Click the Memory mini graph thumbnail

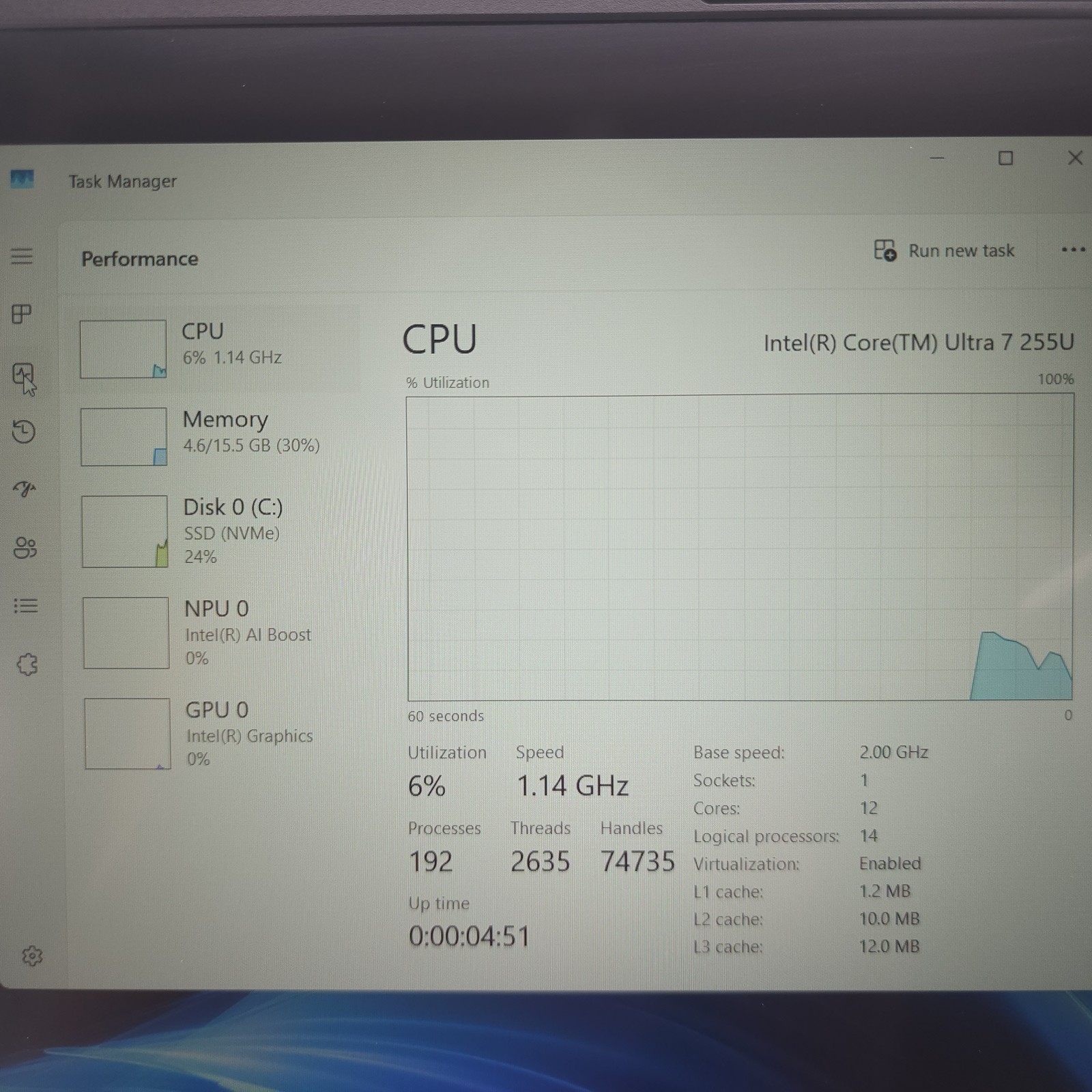pyautogui.click(x=124, y=437)
